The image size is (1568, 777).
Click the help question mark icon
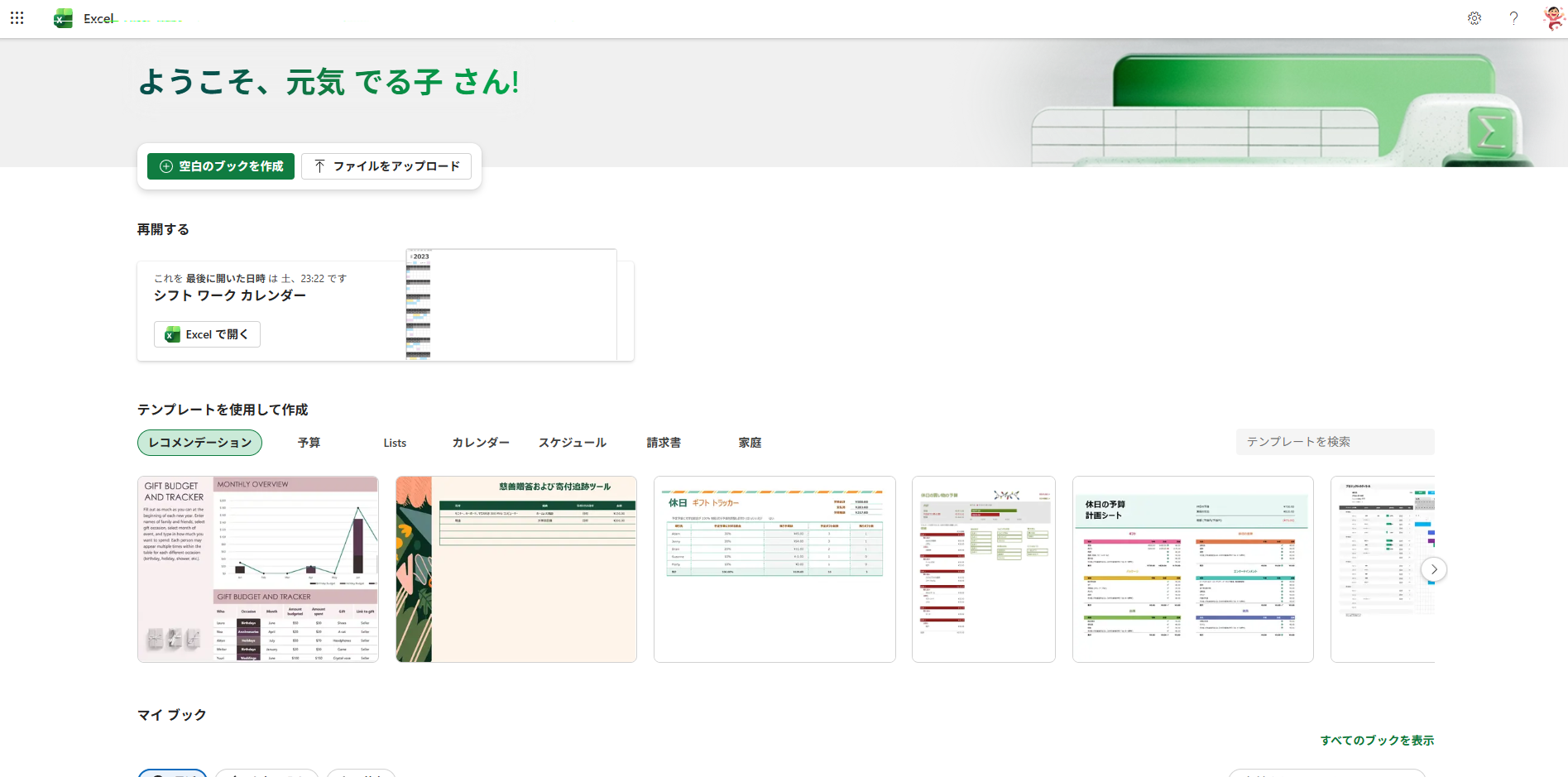coord(1513,18)
